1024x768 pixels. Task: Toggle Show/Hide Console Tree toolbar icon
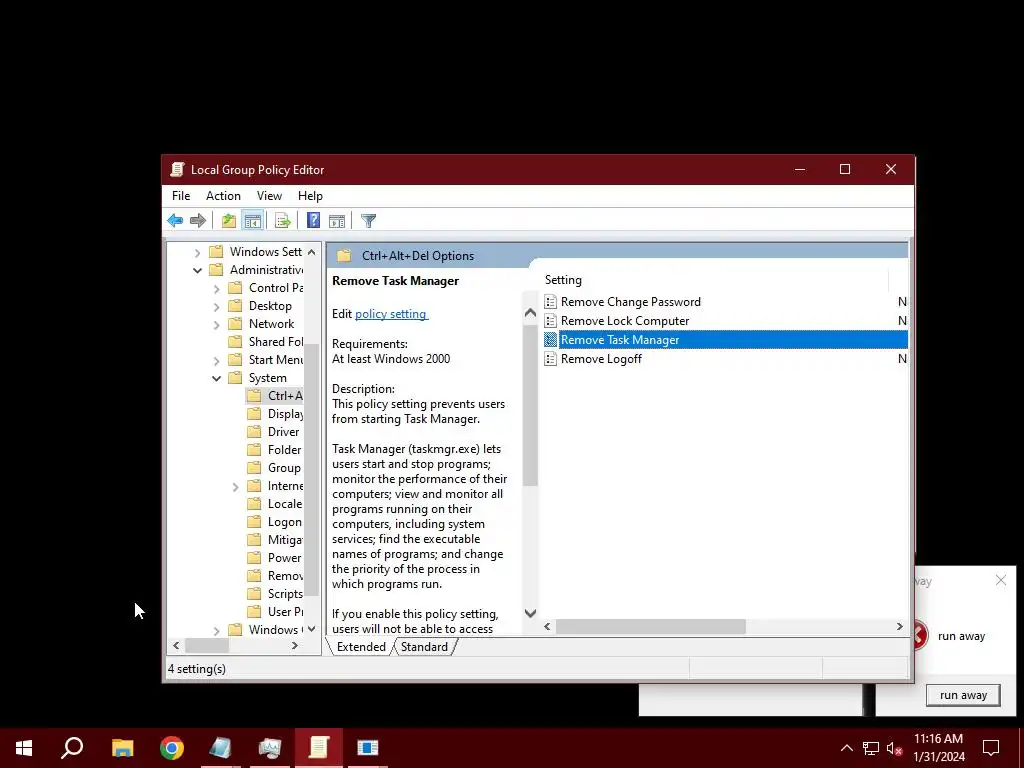(x=253, y=221)
